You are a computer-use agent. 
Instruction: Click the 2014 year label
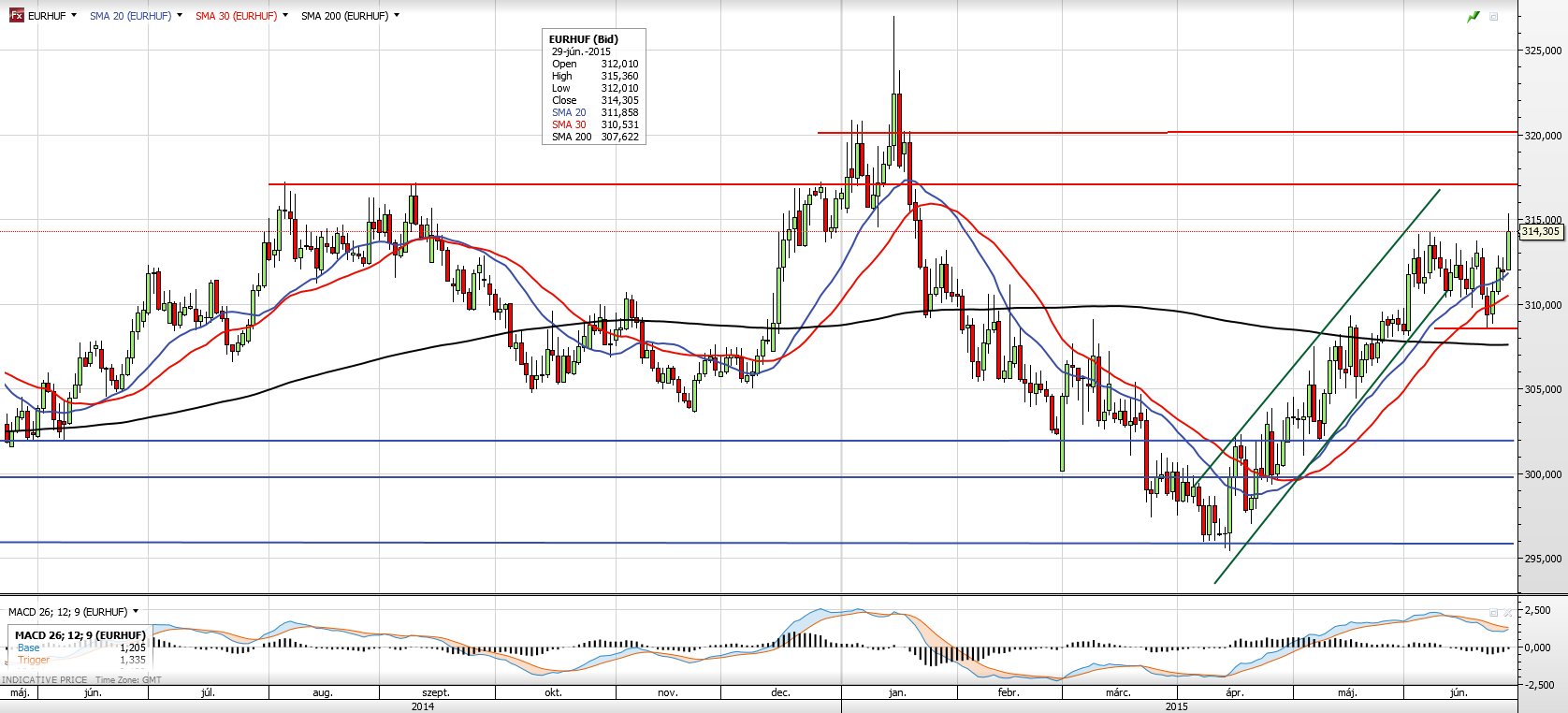coord(423,706)
